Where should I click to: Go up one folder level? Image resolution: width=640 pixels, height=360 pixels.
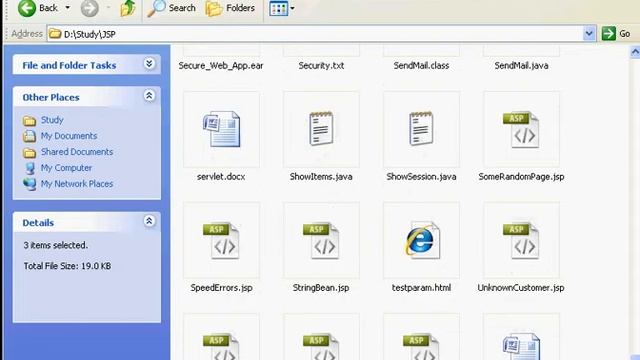128,8
